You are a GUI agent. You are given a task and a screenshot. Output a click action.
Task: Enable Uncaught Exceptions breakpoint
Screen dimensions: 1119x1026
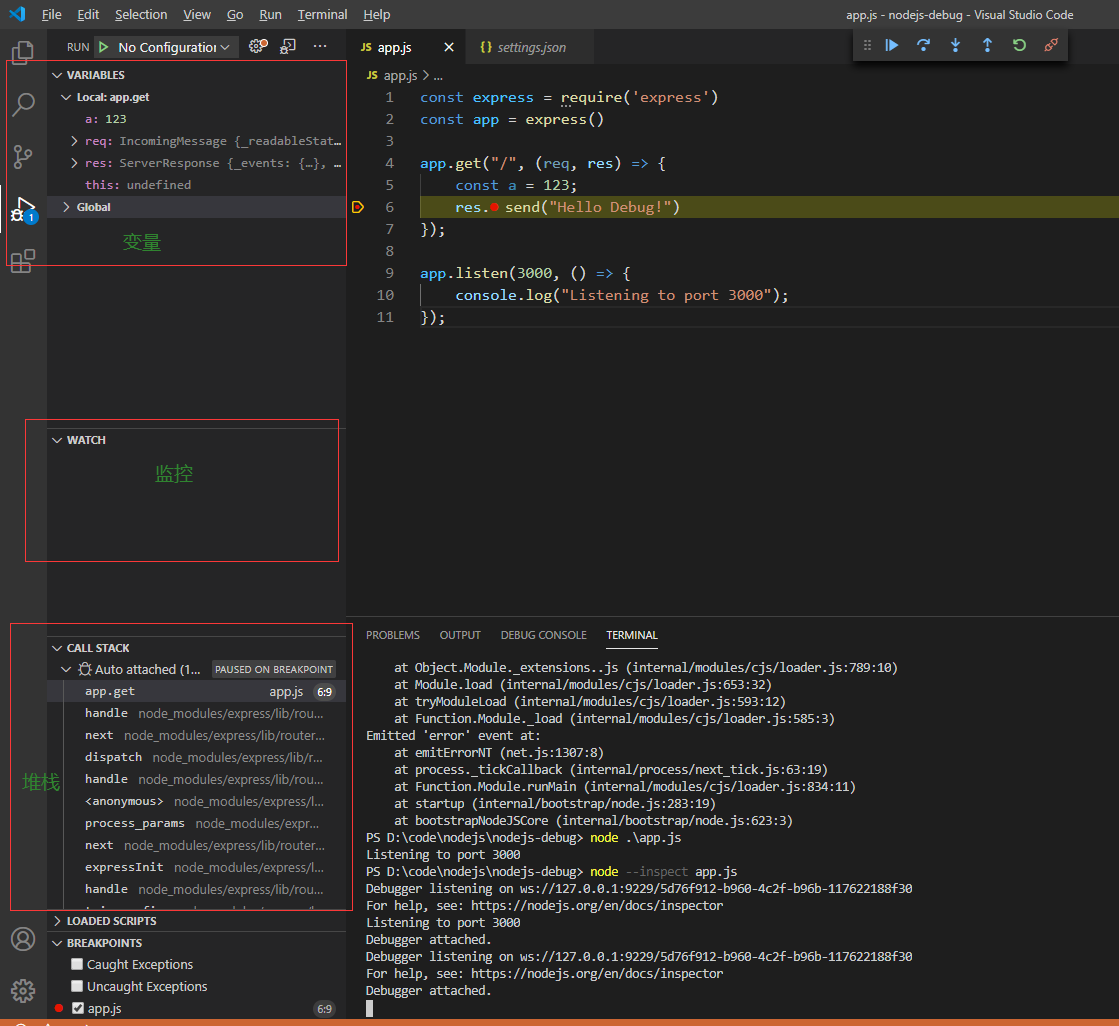(77, 987)
